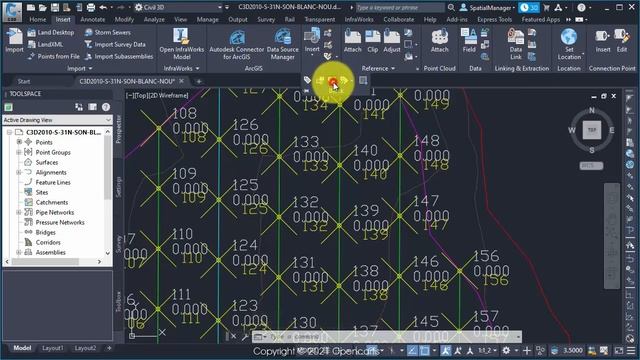
Task: Click the ViewCube TOP face
Action: 592,130
